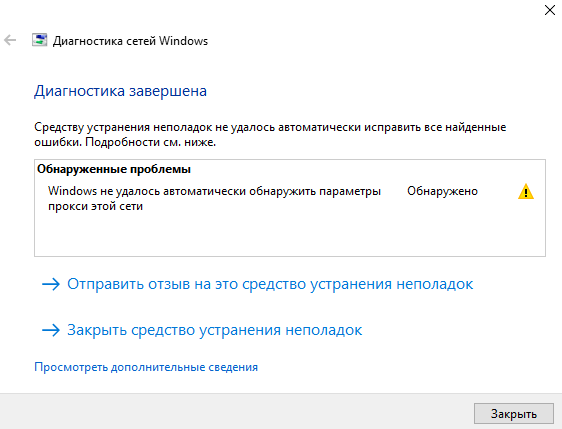Image resolution: width=562 pixels, height=429 pixels.
Task: Close the dialog with the X icon
Action: 549,10
